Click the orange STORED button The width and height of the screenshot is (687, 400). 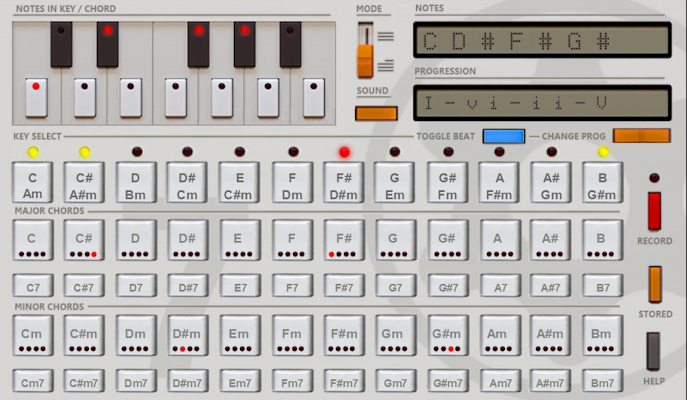(655, 284)
